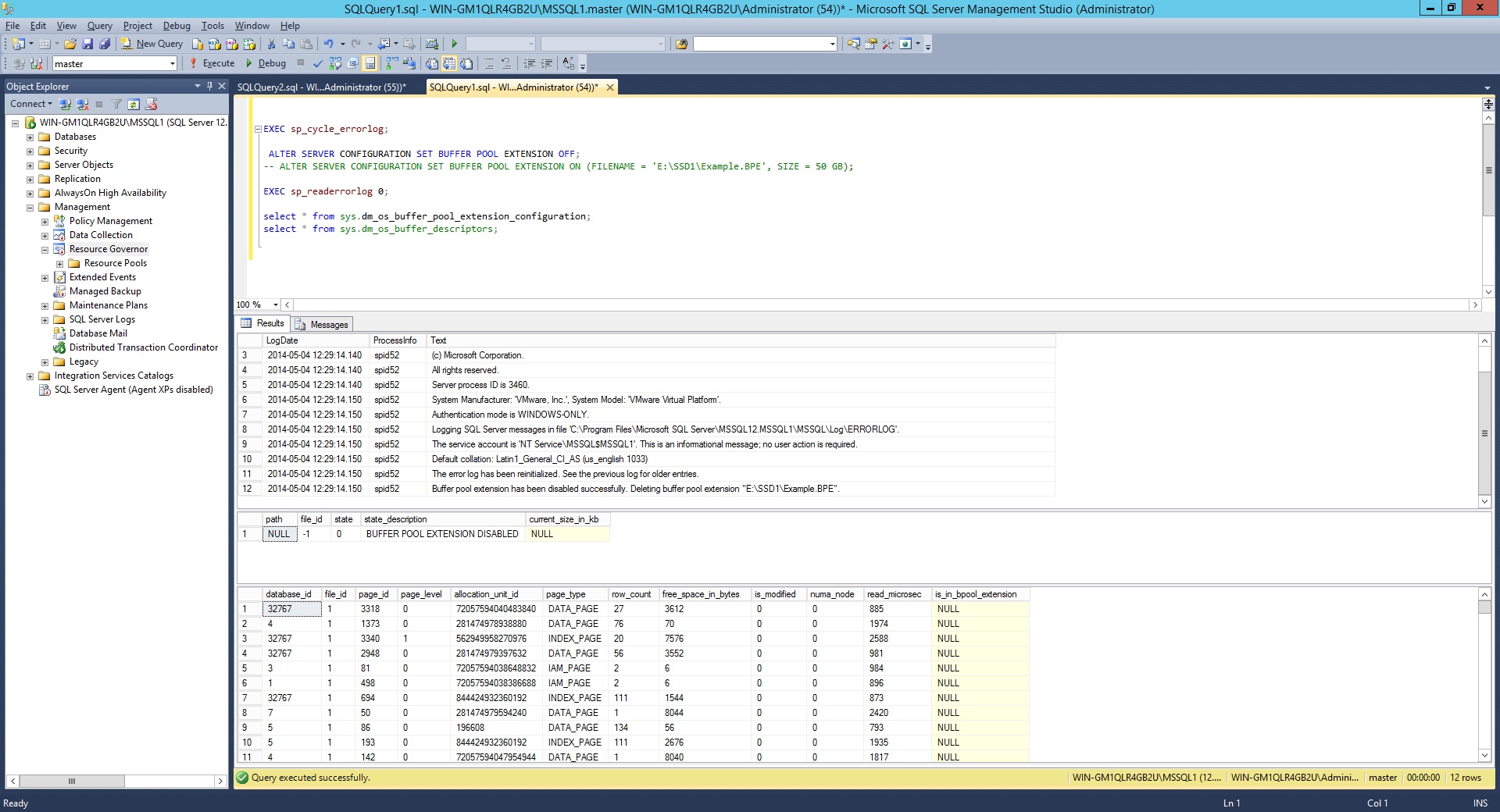Screen dimensions: 1500x812
Task: Click the Save All toolbar icon
Action: click(104, 44)
